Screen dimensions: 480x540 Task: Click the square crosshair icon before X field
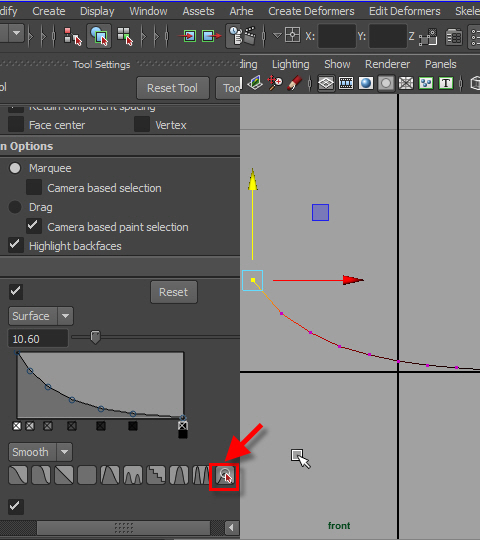pos(292,35)
